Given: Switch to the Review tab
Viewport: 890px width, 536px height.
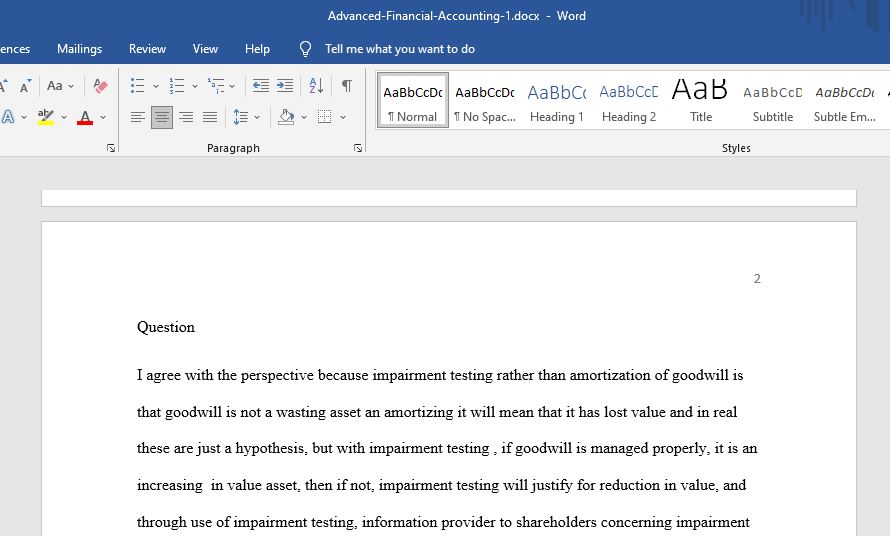Looking at the screenshot, I should 147,49.
